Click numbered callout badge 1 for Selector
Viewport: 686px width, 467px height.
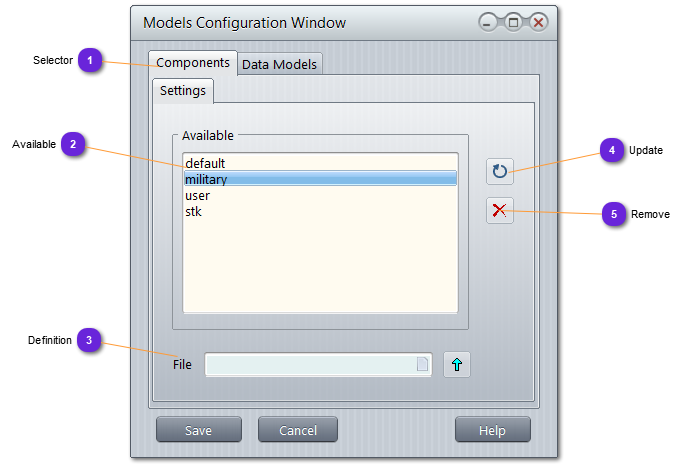tap(90, 61)
